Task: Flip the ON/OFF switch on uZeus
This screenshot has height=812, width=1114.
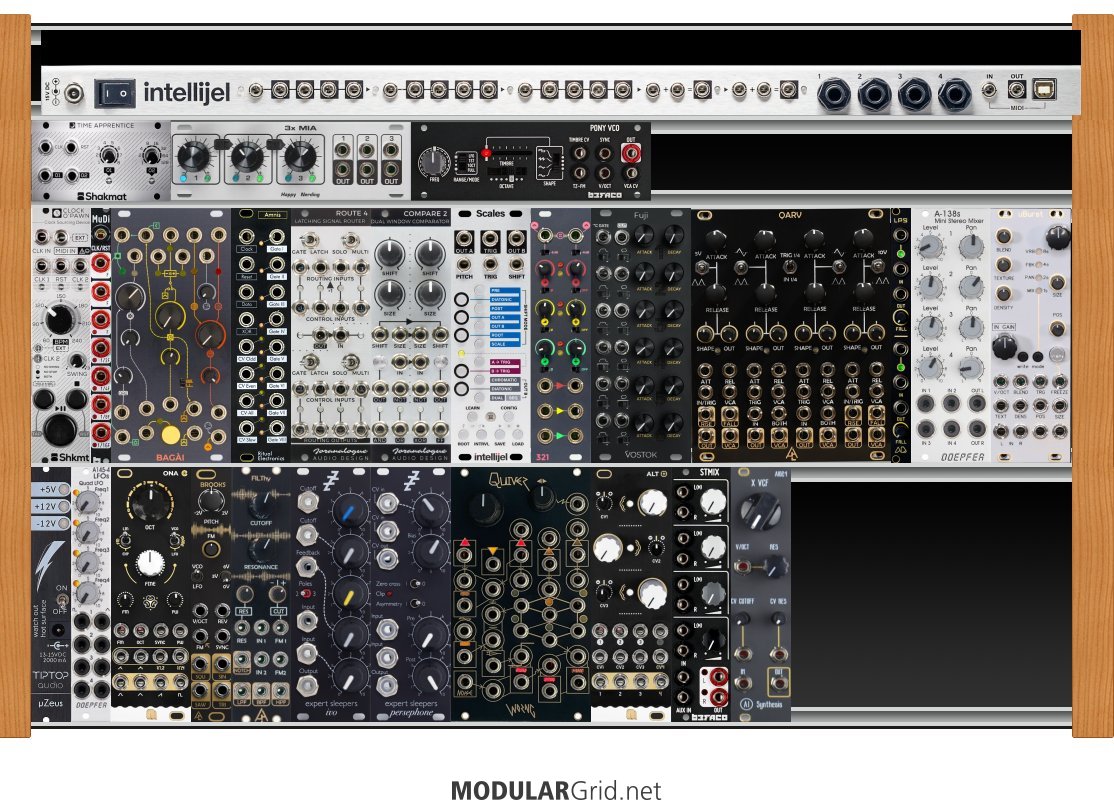Action: coord(62,603)
